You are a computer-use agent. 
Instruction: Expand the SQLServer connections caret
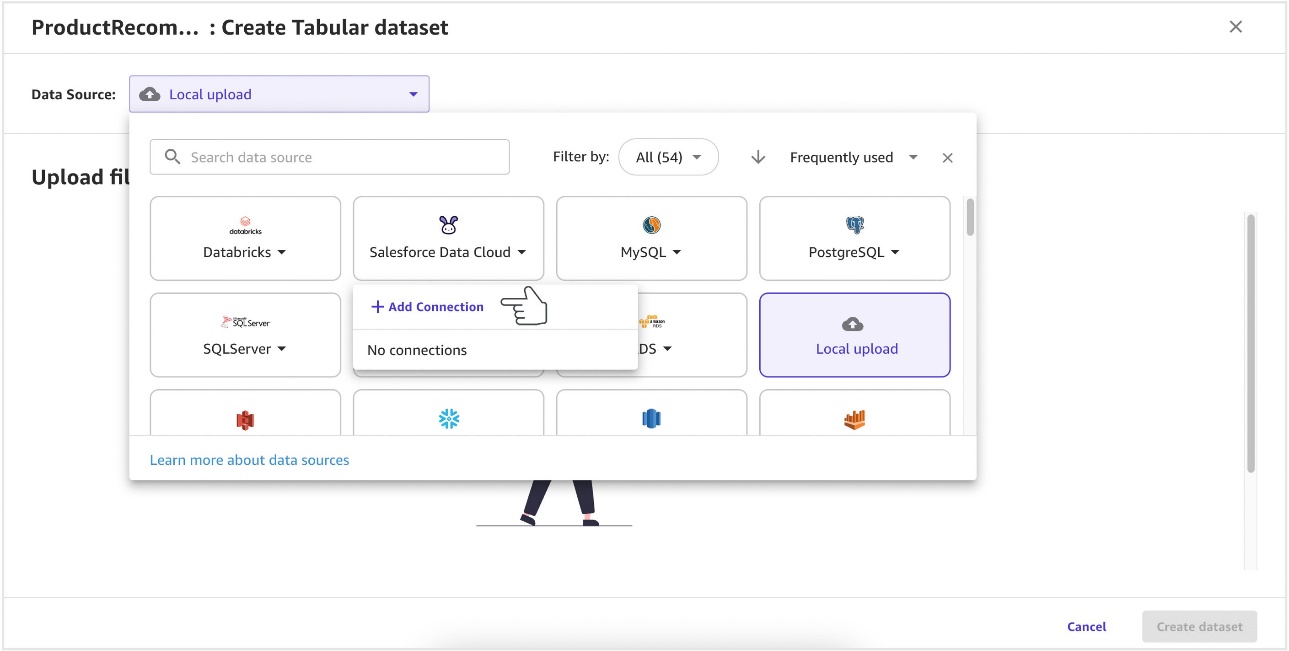(282, 349)
